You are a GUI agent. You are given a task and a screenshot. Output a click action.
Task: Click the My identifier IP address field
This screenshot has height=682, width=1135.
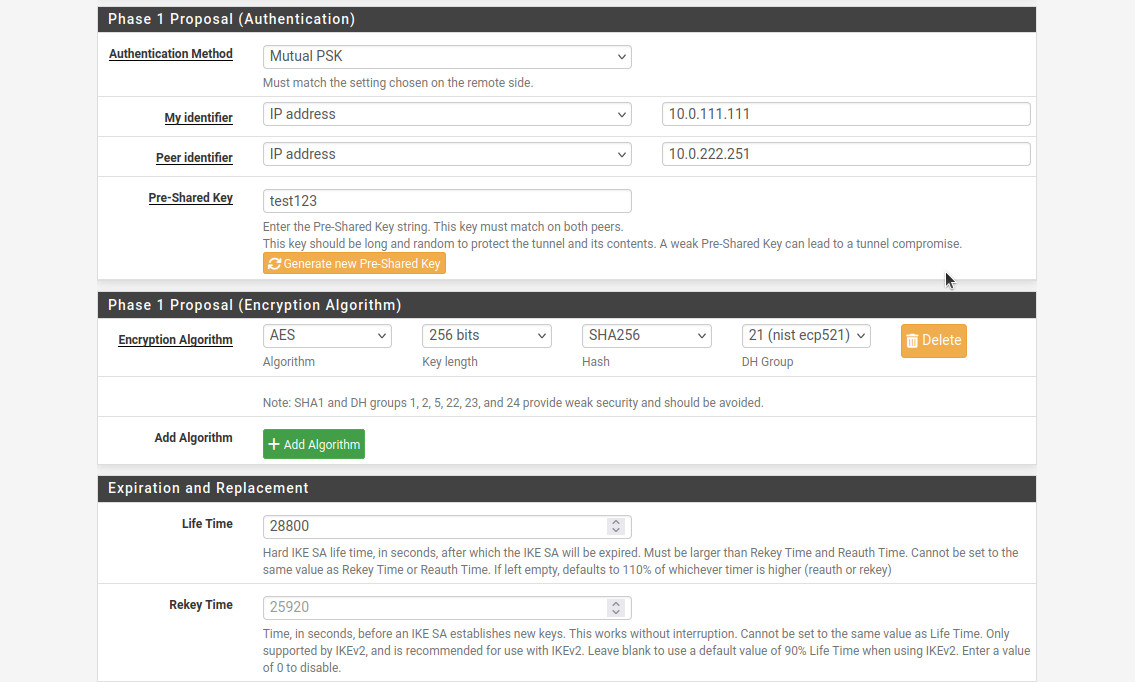pos(845,114)
